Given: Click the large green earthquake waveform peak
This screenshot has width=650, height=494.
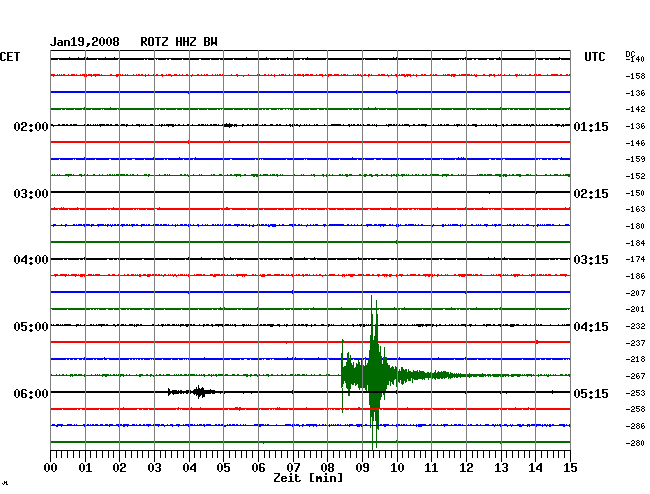Looking at the screenshot, I should pos(374,373).
